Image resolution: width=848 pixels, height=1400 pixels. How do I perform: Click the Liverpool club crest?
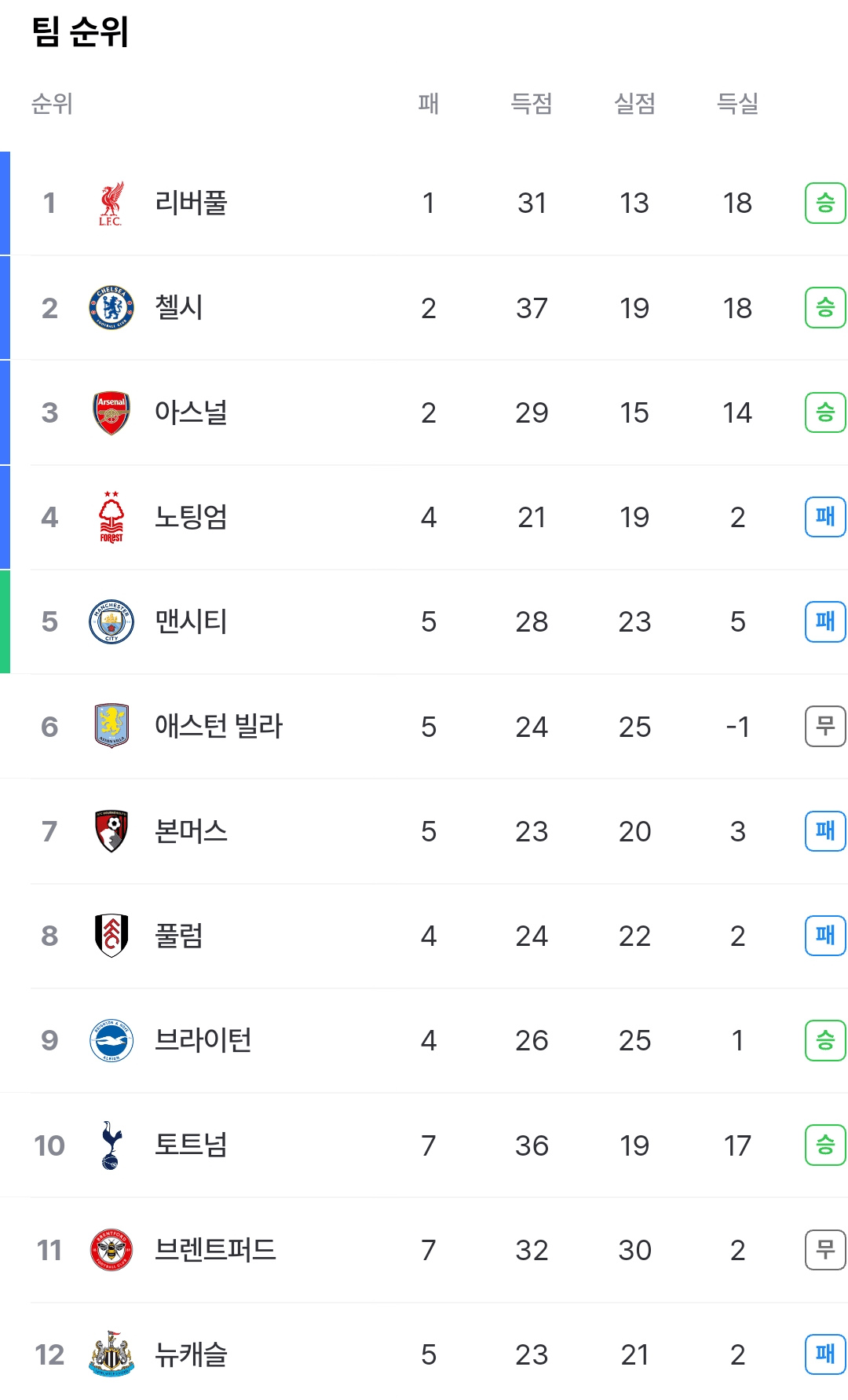[111, 203]
